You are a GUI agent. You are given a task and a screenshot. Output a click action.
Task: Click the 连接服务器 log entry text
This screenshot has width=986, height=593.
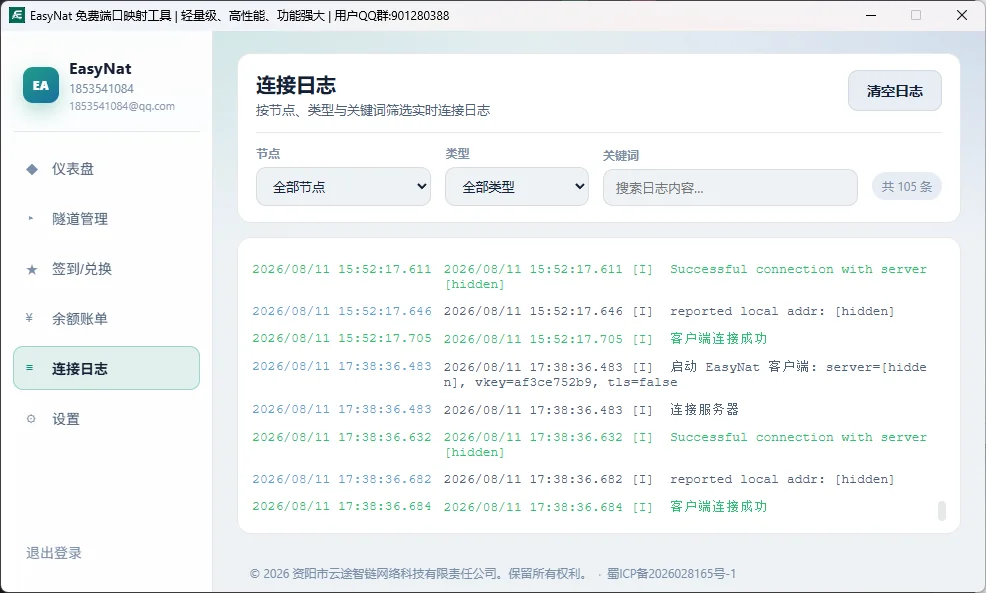[704, 409]
